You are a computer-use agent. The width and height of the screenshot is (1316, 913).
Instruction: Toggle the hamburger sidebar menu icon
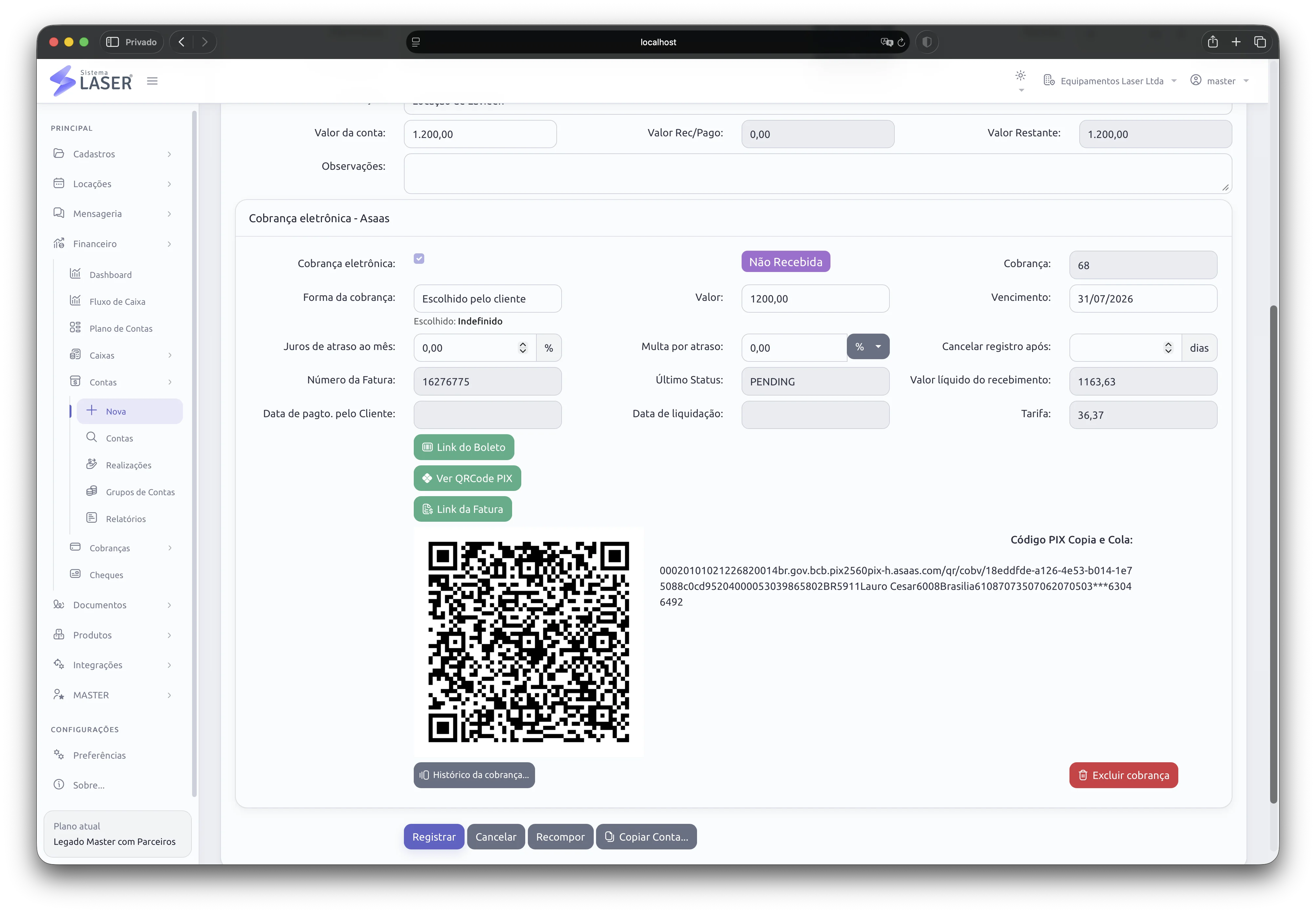point(152,81)
